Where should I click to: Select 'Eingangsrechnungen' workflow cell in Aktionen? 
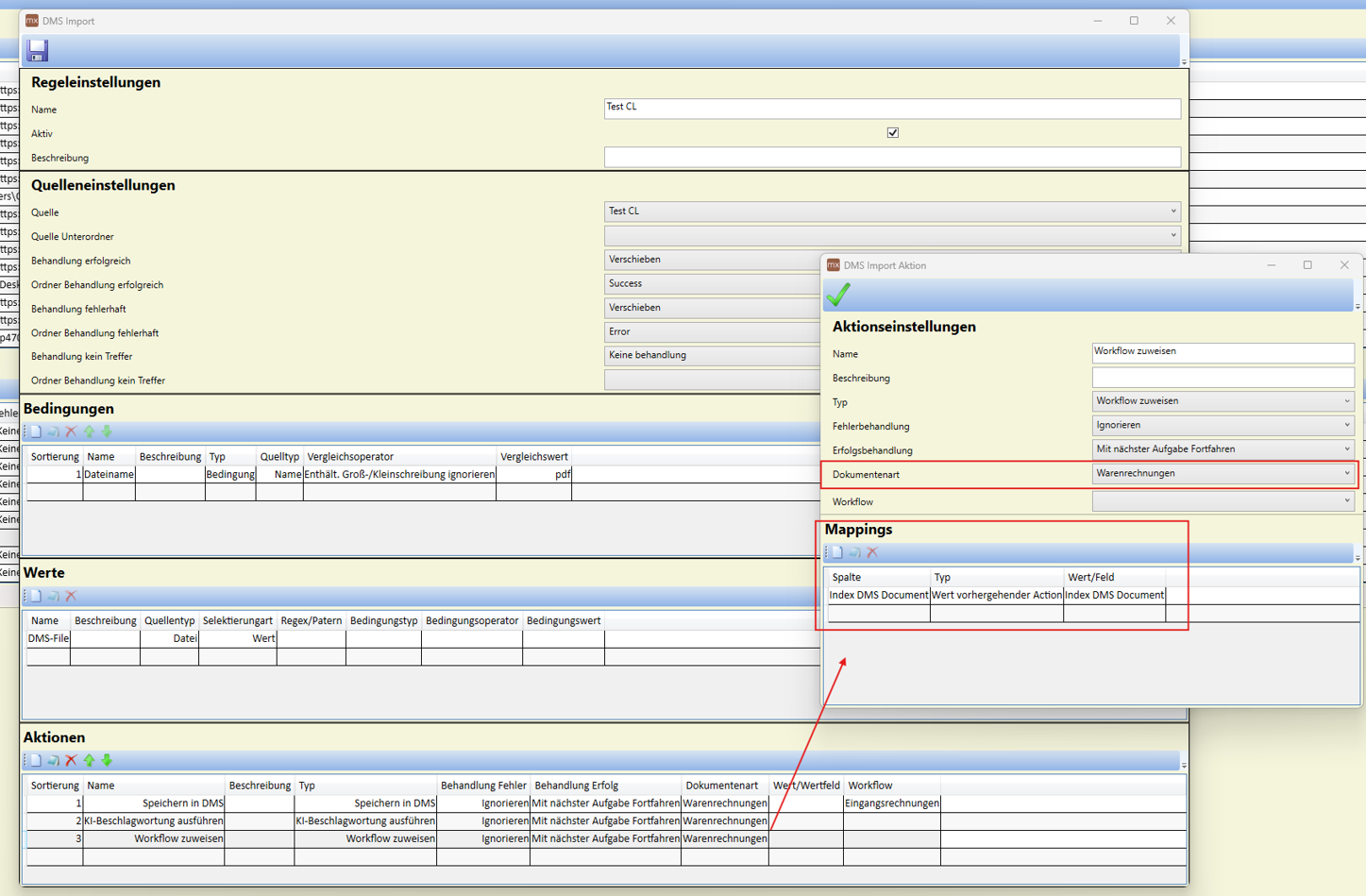pyautogui.click(x=892, y=803)
